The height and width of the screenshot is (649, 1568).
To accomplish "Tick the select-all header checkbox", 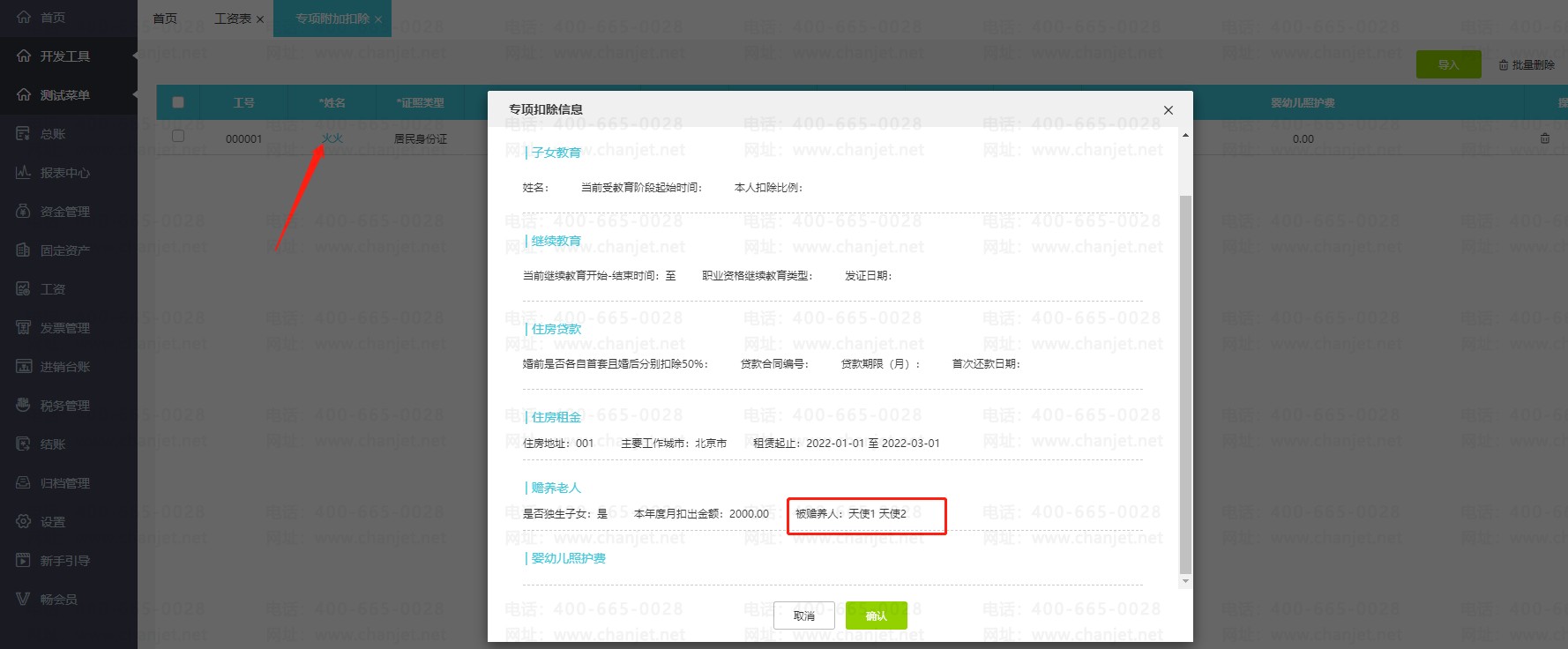I will 178,102.
